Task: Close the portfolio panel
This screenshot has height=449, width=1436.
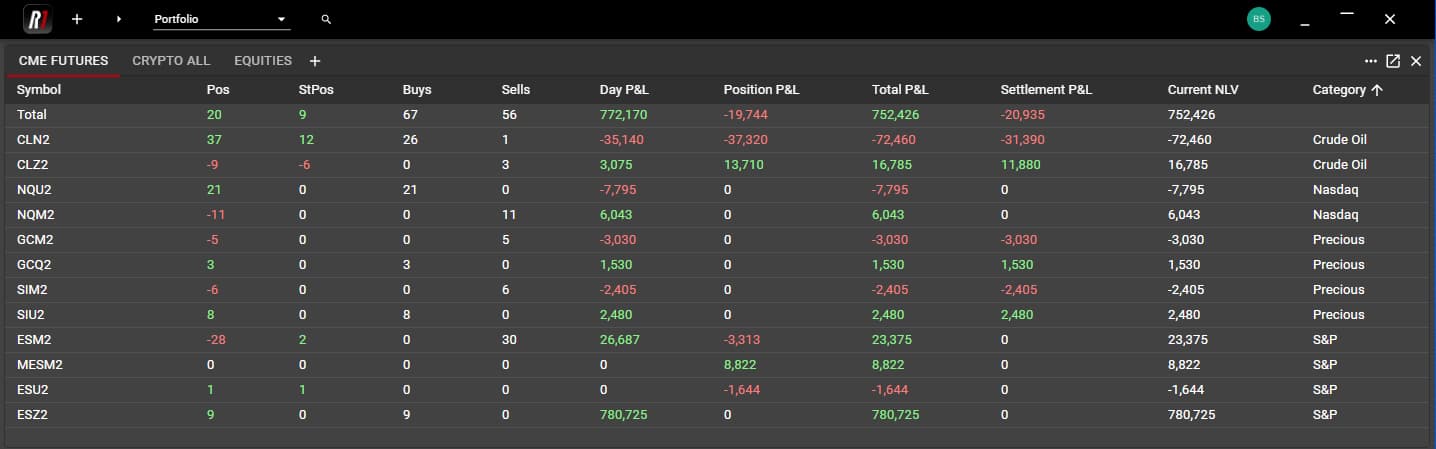Action: point(1416,61)
